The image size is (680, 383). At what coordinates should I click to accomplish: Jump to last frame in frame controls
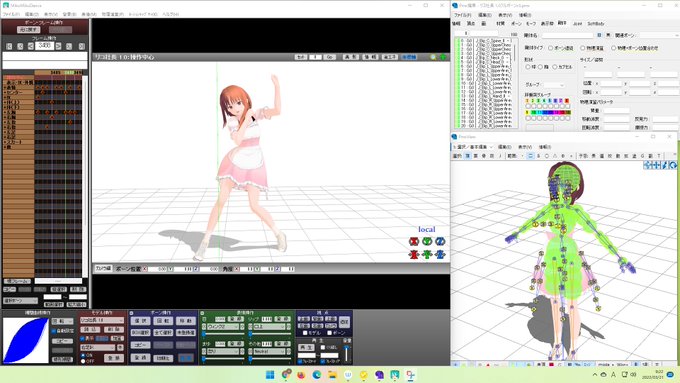point(82,46)
